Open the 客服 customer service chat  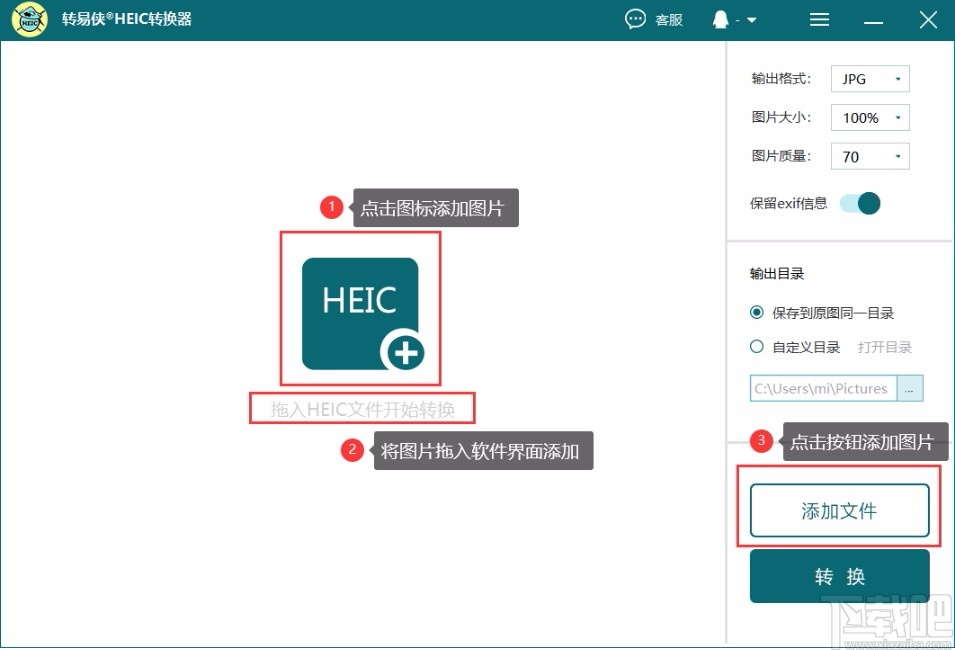click(x=653, y=19)
